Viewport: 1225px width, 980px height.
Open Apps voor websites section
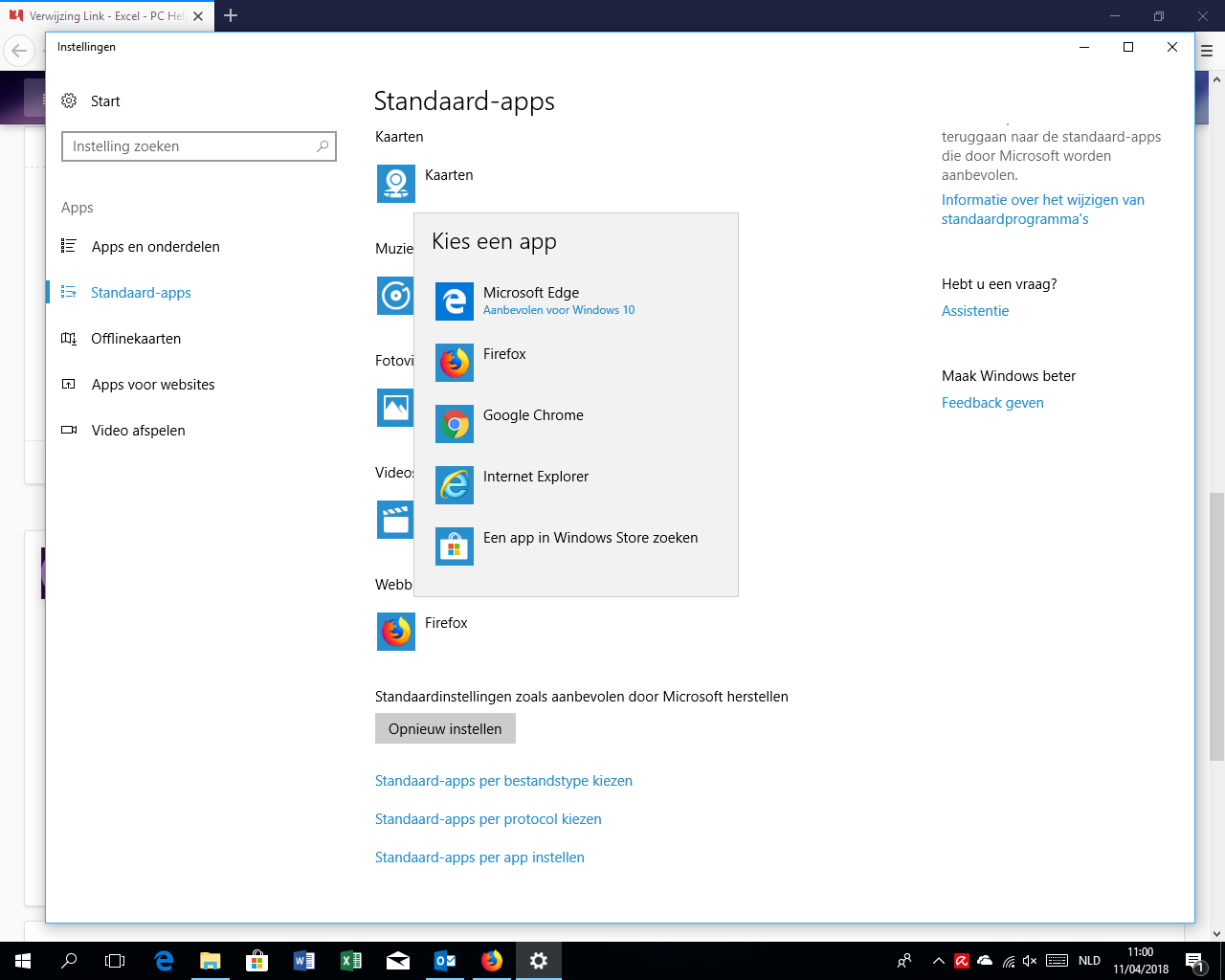pyautogui.click(x=153, y=385)
